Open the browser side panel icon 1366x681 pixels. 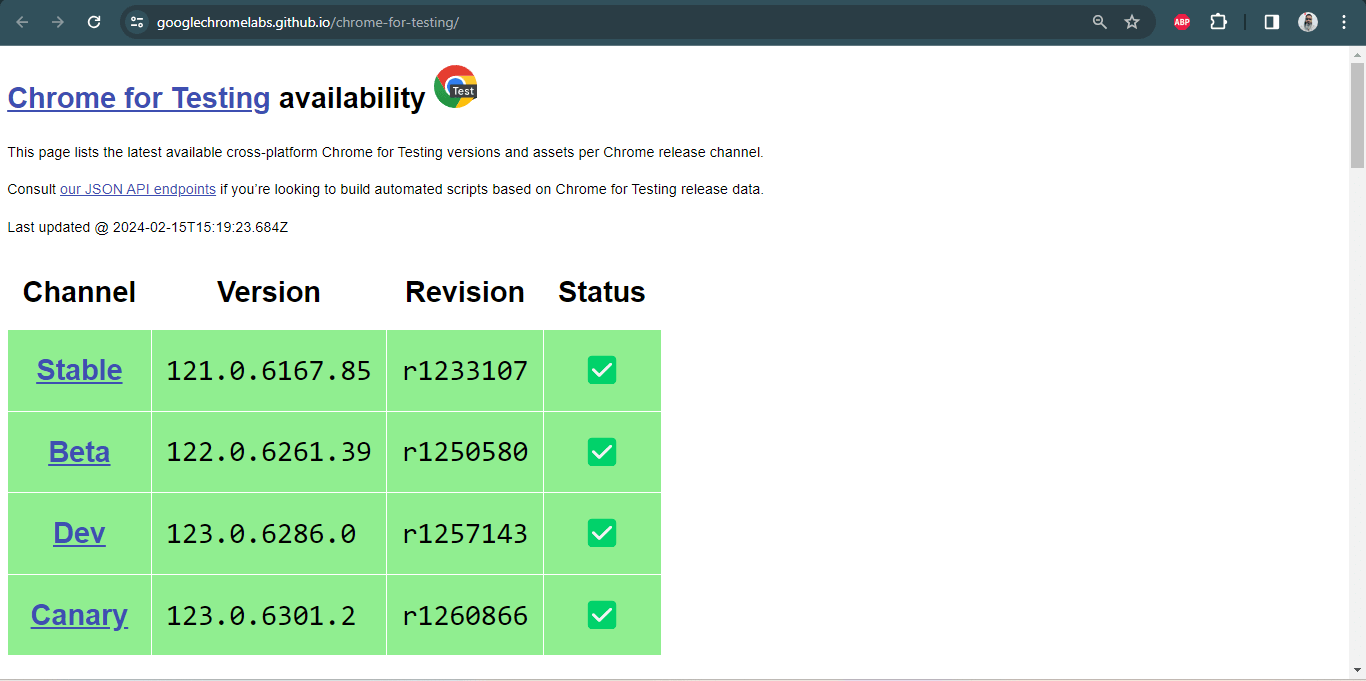point(1270,21)
